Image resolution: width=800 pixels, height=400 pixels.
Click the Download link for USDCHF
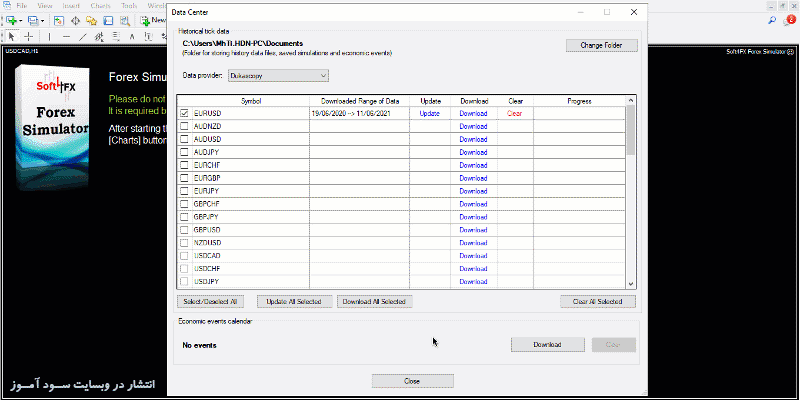coord(473,269)
